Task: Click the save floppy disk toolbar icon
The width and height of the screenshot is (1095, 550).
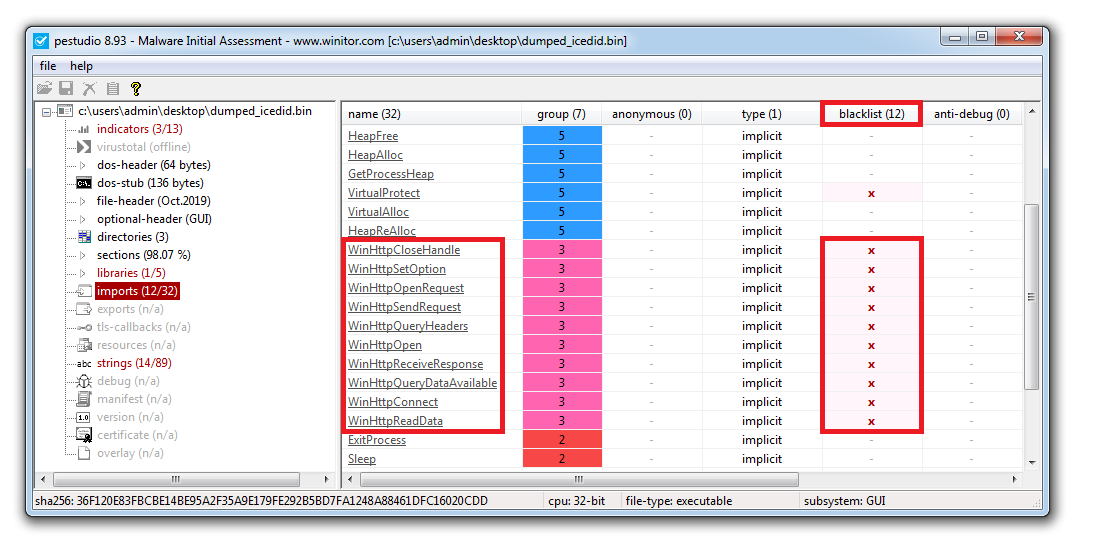Action: (66, 88)
